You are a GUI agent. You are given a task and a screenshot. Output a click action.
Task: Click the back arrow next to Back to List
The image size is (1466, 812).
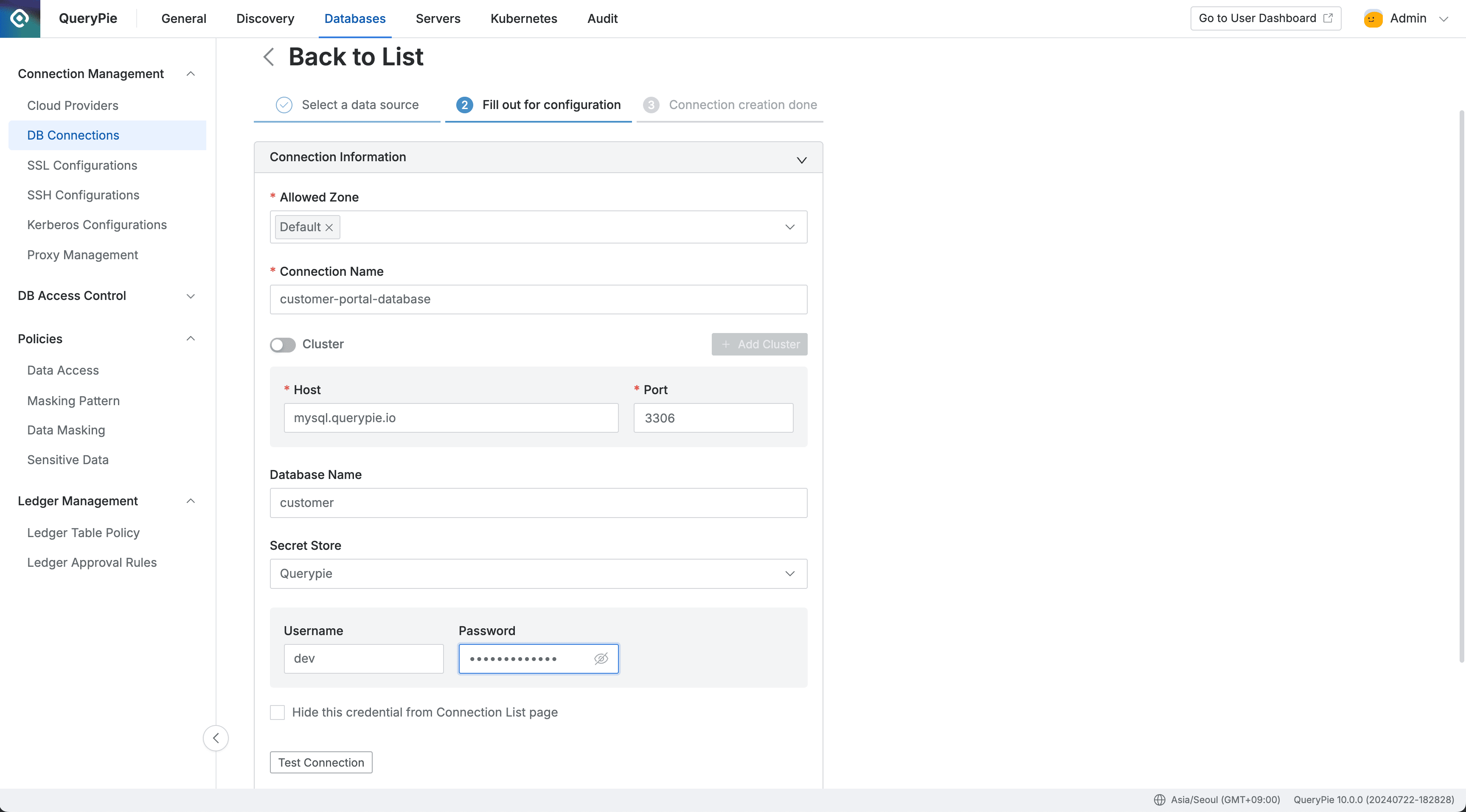coord(268,57)
